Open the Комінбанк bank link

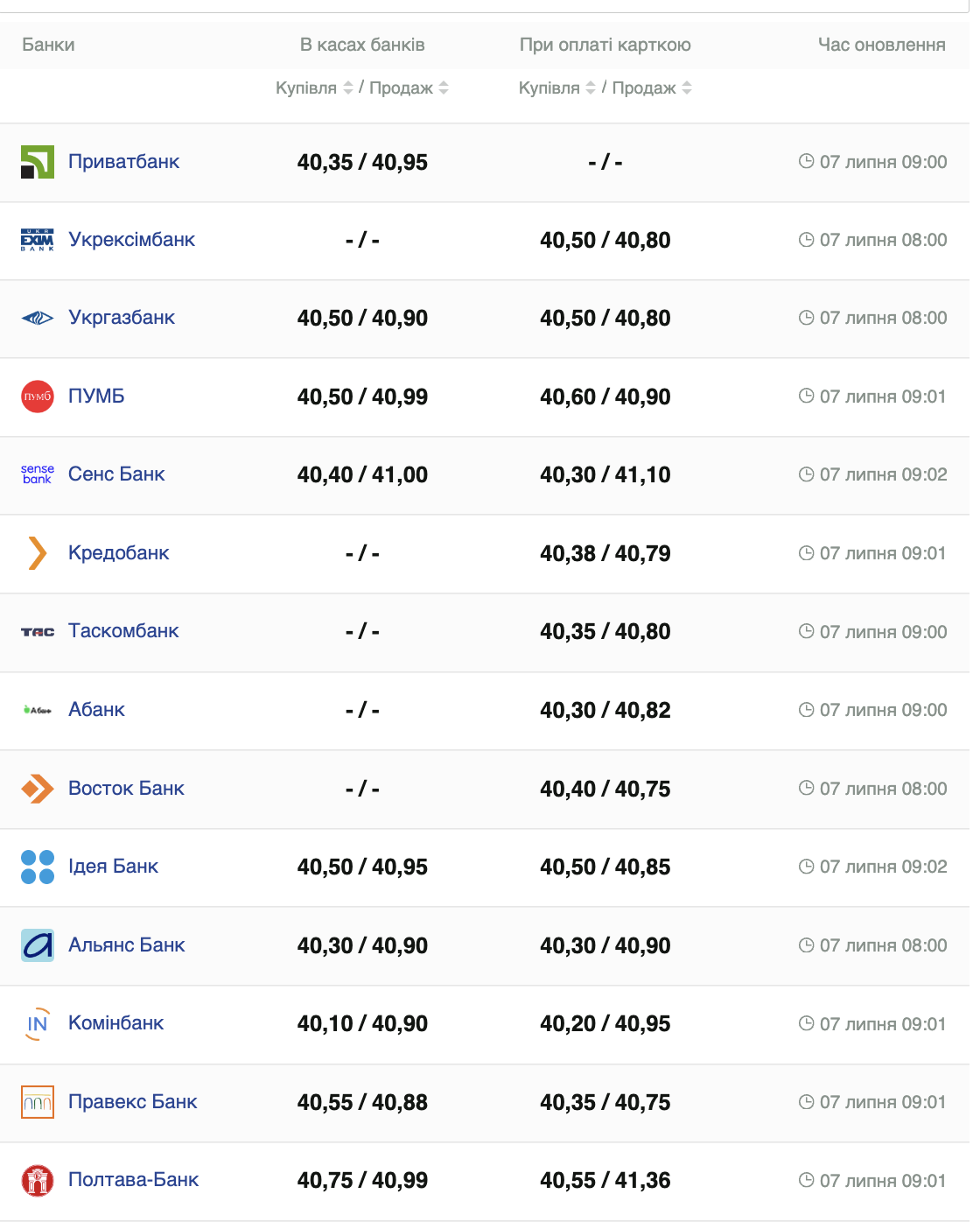[116, 1023]
